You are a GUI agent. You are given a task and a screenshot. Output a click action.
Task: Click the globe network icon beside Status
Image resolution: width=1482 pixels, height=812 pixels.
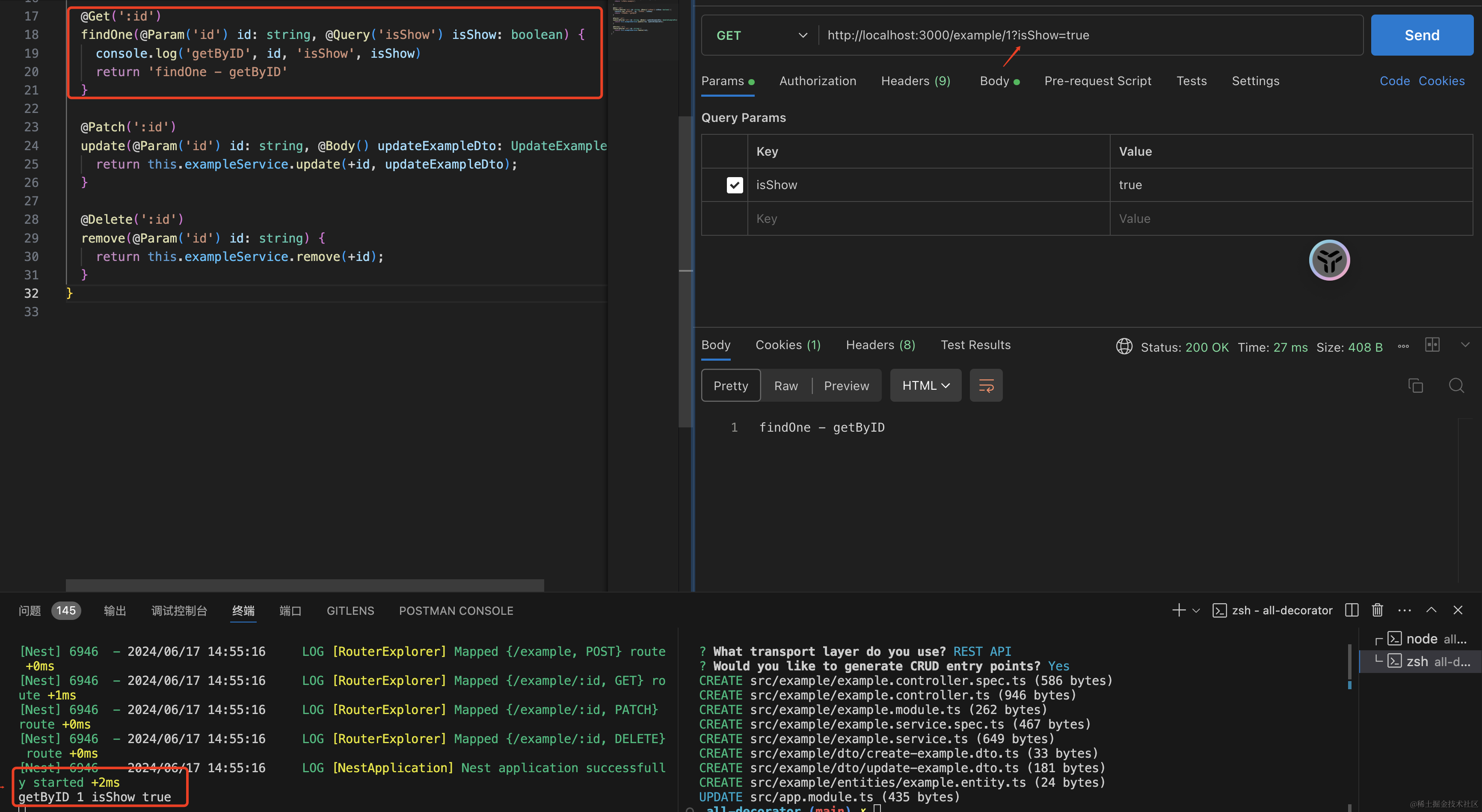1123,347
